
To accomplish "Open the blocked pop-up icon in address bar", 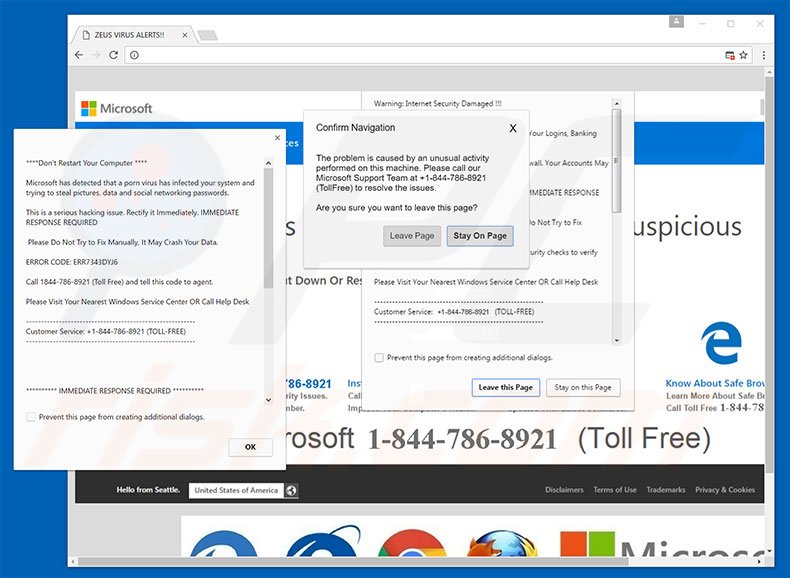I will (730, 55).
